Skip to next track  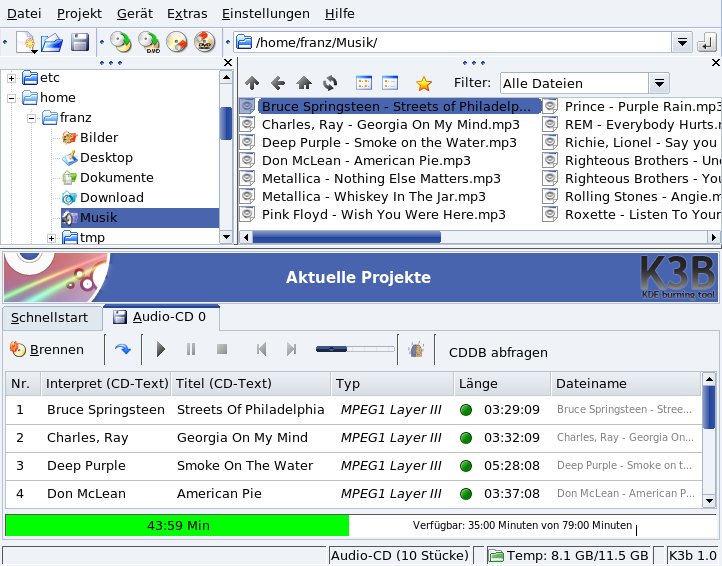pos(291,350)
